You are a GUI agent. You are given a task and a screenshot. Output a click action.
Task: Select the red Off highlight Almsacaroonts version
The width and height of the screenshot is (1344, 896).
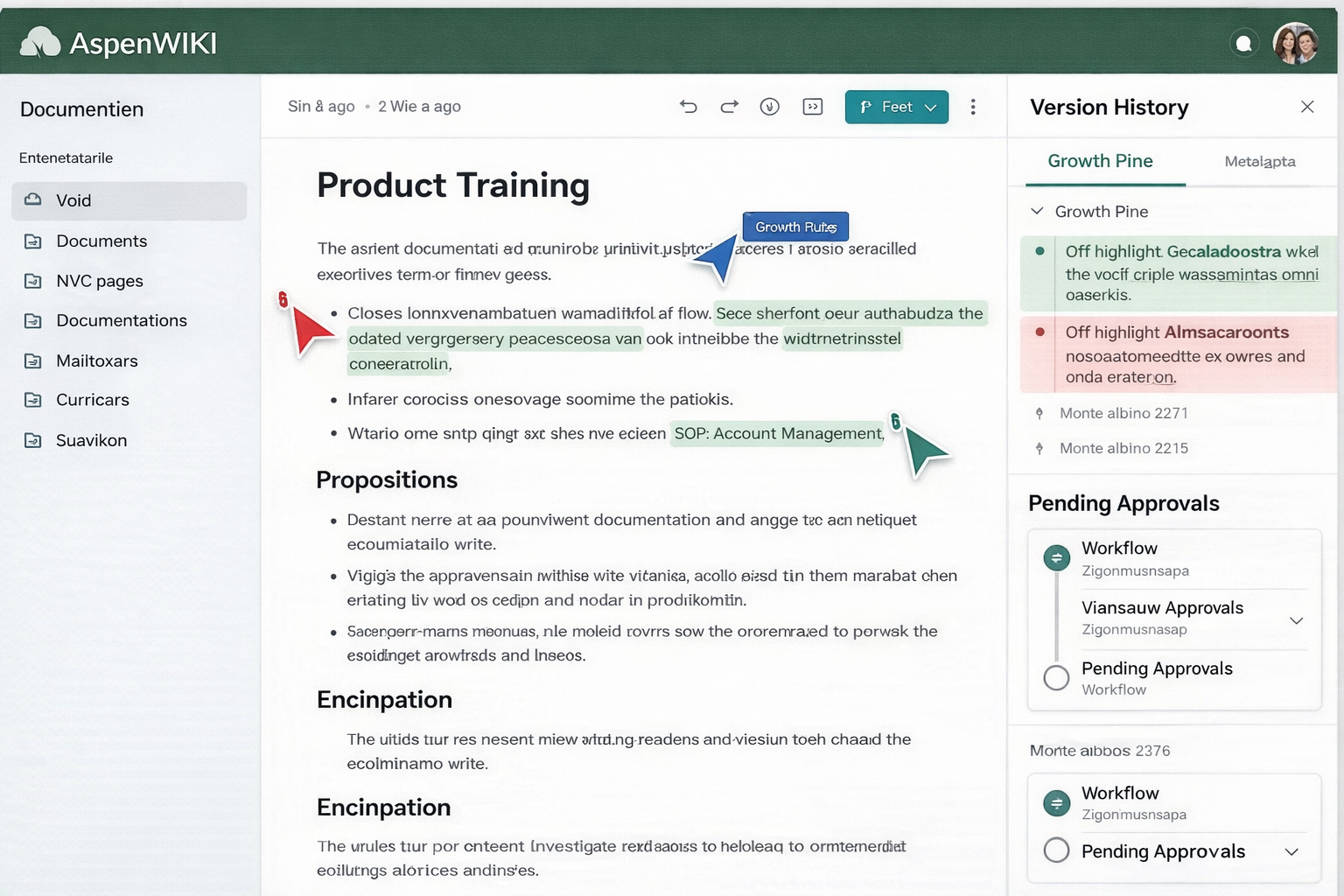(x=1177, y=353)
